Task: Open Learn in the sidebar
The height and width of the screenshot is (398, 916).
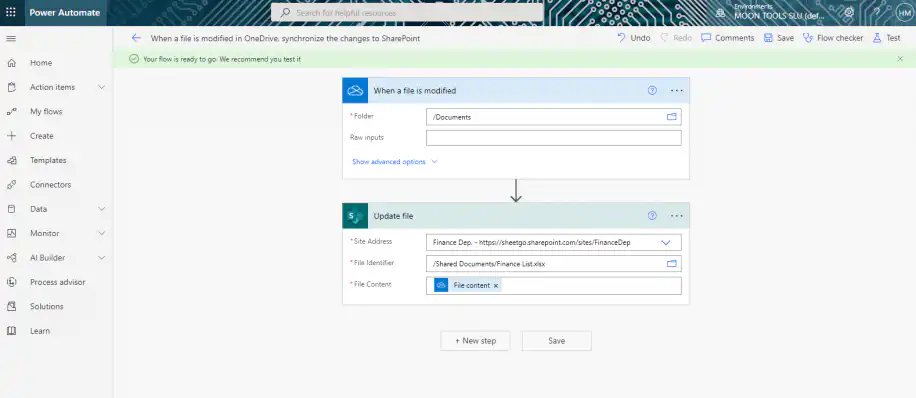Action: (40, 331)
